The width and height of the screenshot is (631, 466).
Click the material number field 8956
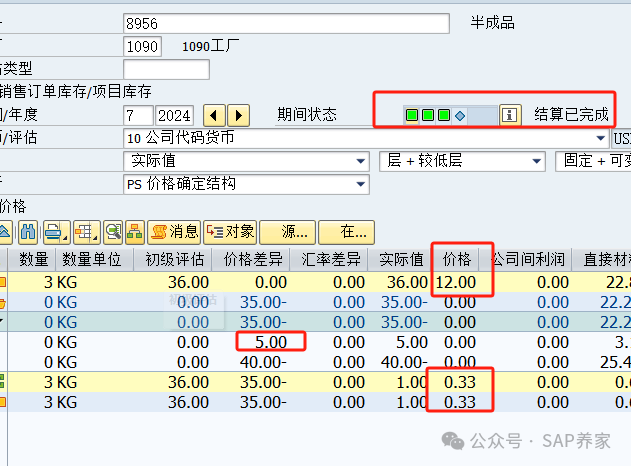[286, 24]
